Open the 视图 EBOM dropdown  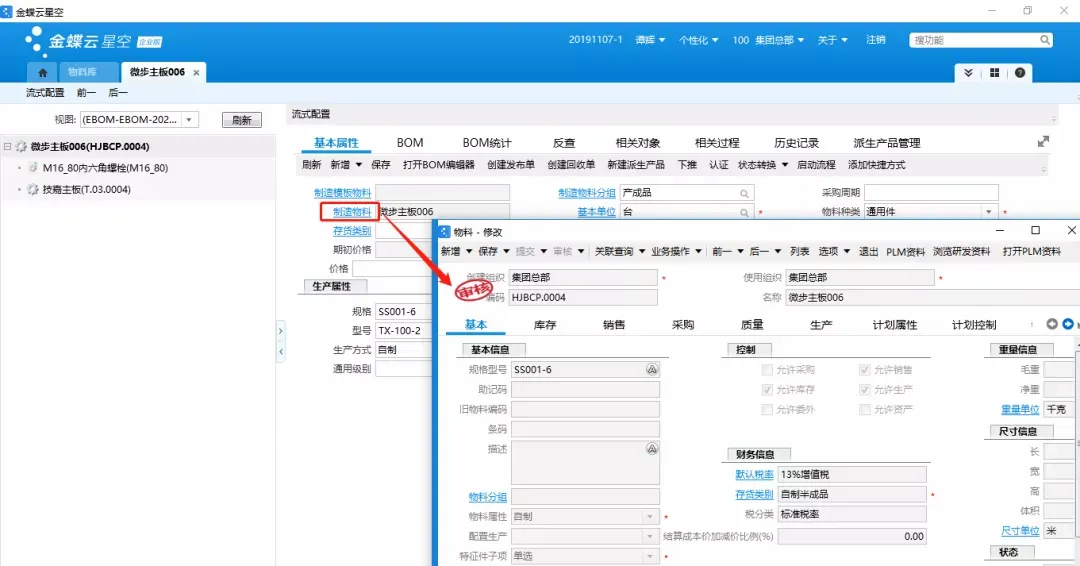tap(189, 120)
